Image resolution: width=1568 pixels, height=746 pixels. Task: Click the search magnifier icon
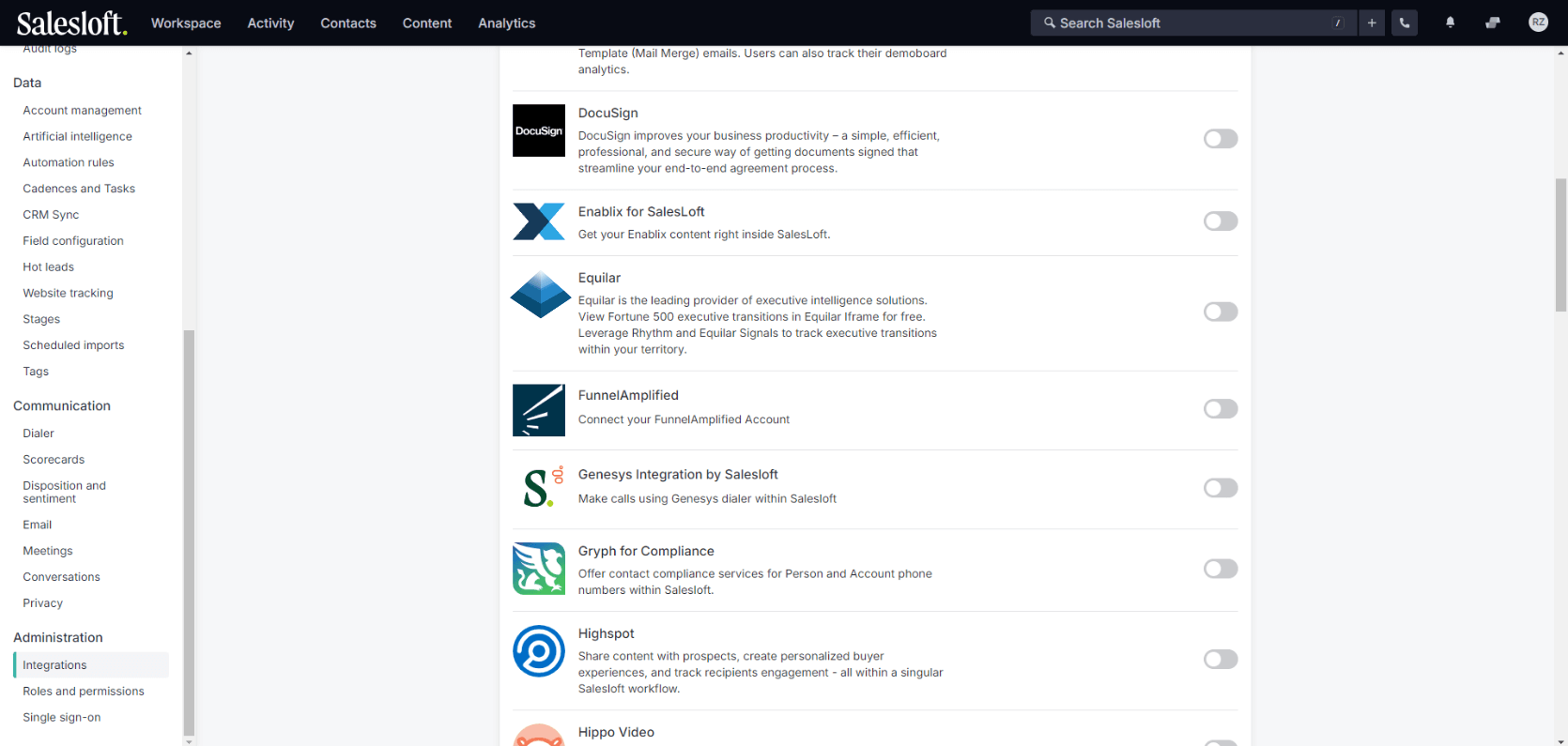pyautogui.click(x=1050, y=23)
